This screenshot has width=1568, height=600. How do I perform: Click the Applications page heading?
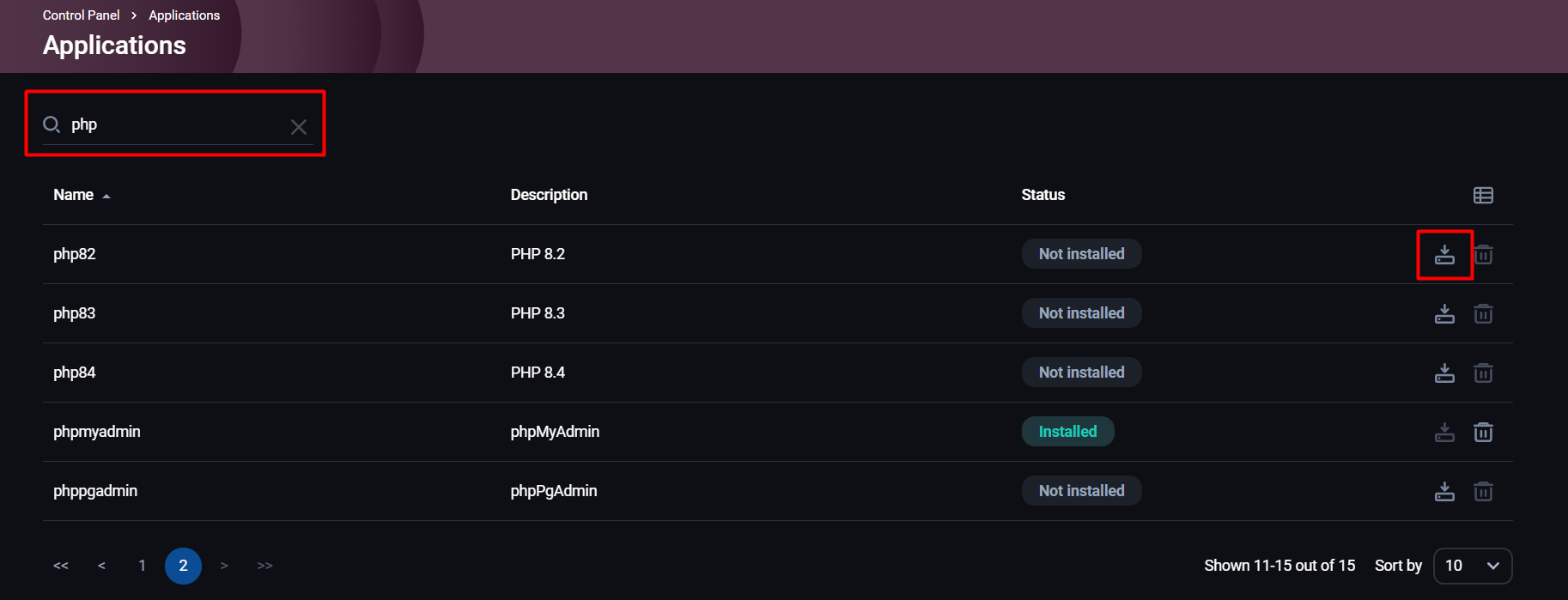114,45
